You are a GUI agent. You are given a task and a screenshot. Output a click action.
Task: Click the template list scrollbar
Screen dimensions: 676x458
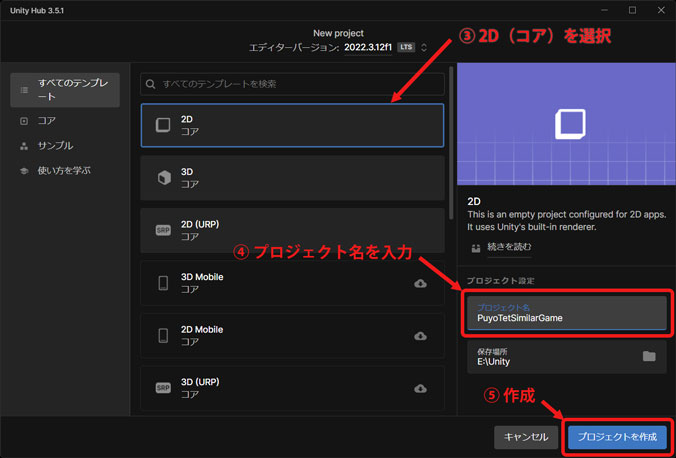451,142
